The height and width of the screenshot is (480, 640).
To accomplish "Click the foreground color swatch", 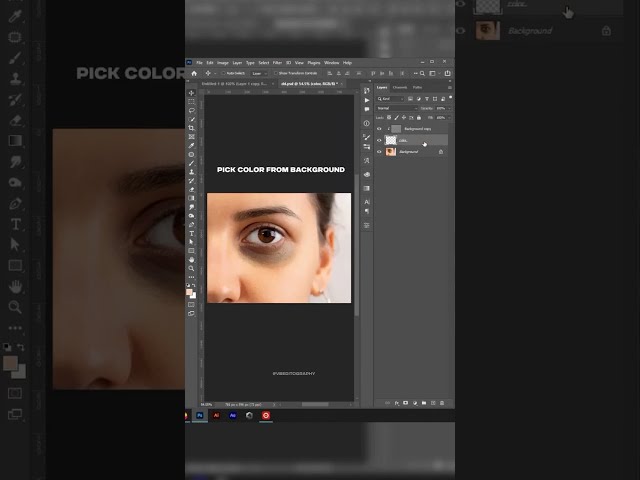I will click(x=189, y=292).
